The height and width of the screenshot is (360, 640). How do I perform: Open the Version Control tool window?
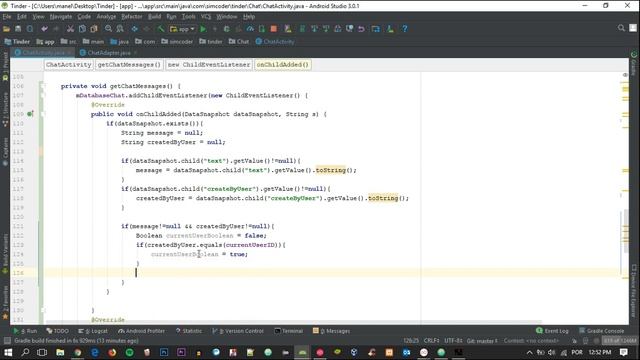[238, 331]
